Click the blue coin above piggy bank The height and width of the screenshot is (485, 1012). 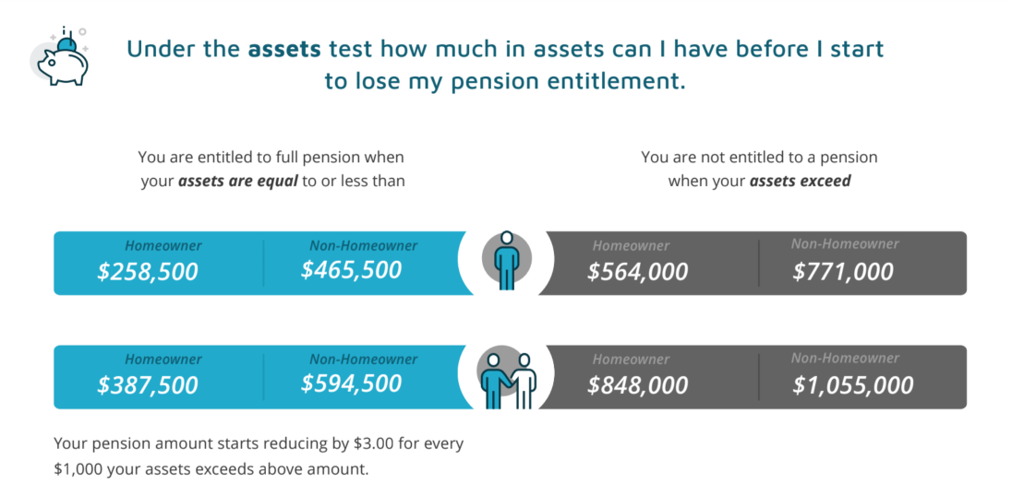[66, 45]
